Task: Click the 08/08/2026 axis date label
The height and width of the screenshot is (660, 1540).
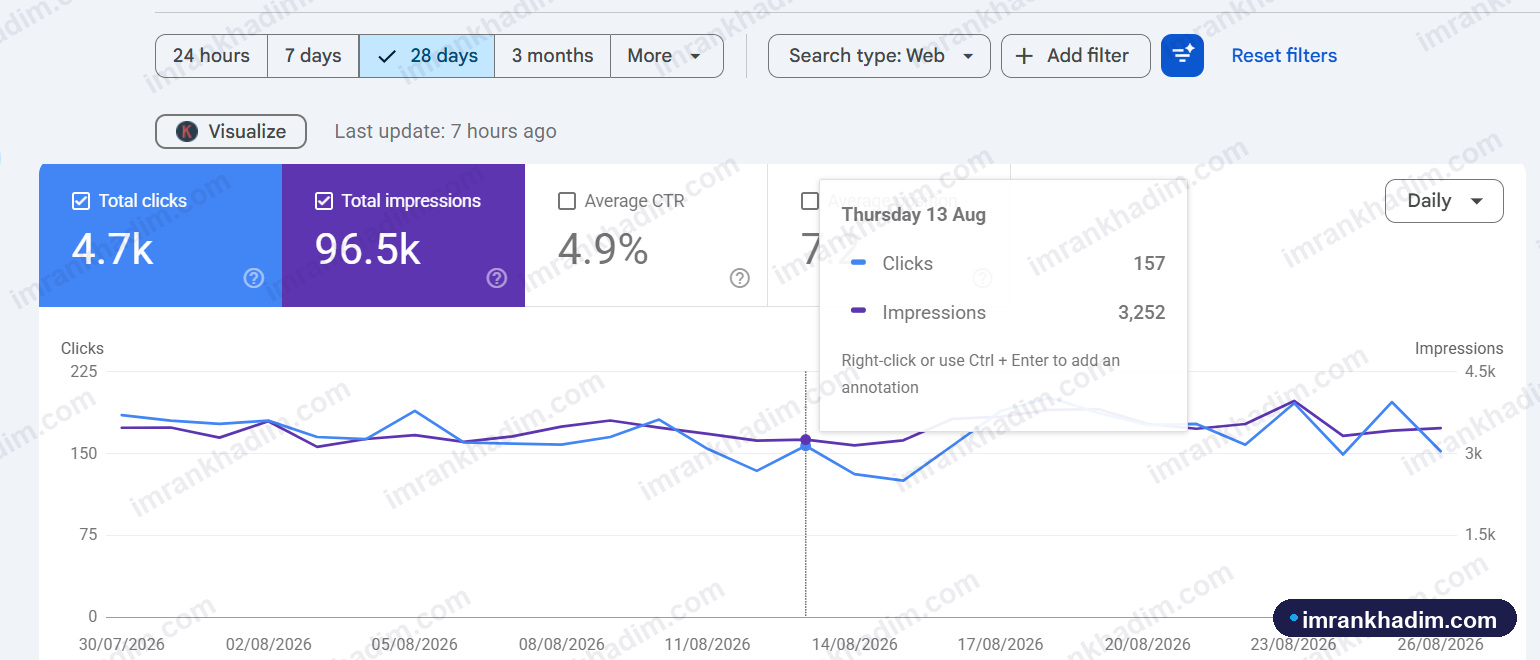Action: pos(561,645)
